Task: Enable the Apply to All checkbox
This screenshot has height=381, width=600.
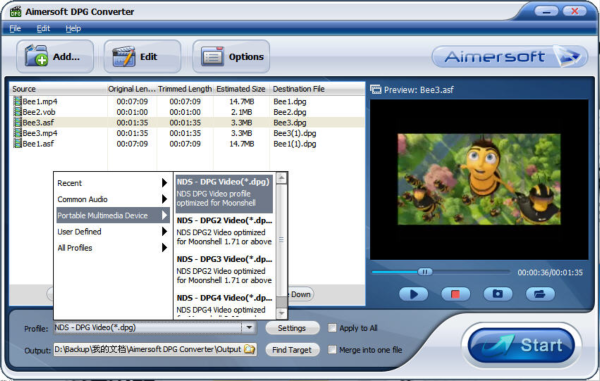Action: pos(332,328)
